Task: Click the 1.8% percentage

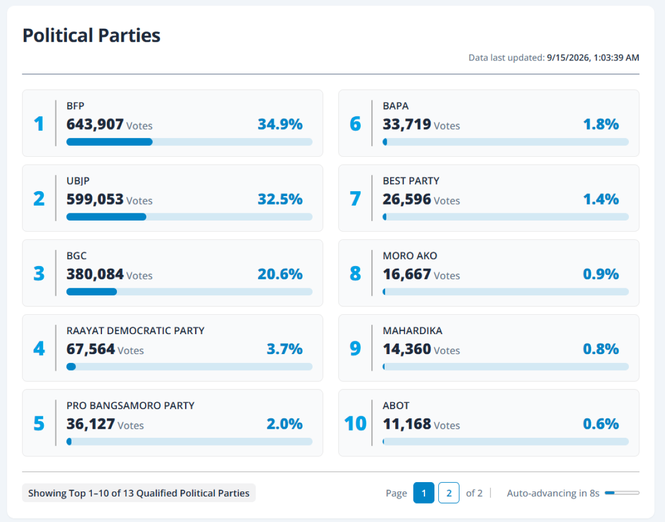Action: pos(601,124)
